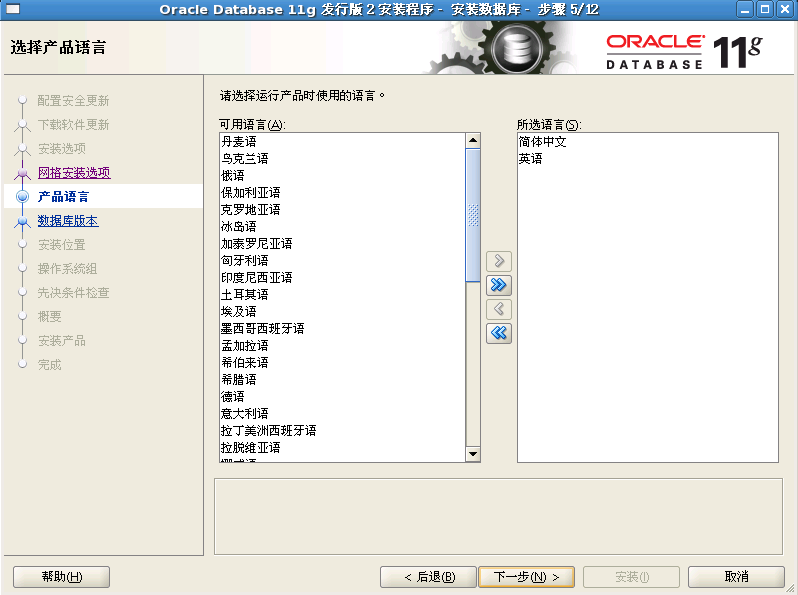This screenshot has width=798, height=595.
Task: Select 俄语 in available languages
Action: pos(343,176)
